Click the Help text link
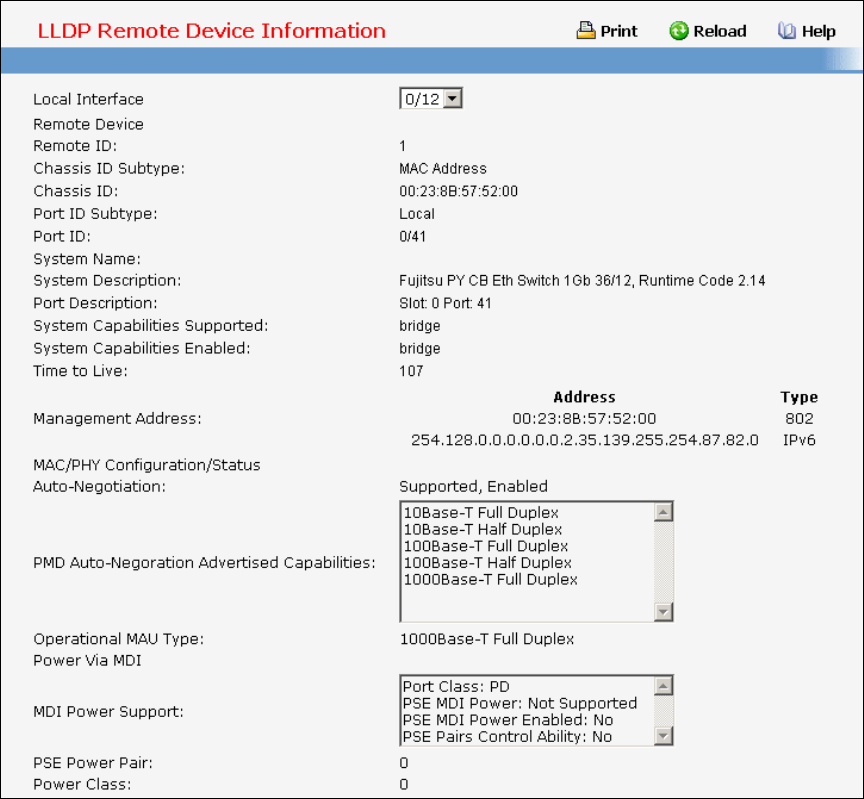864x799 pixels. pos(818,31)
